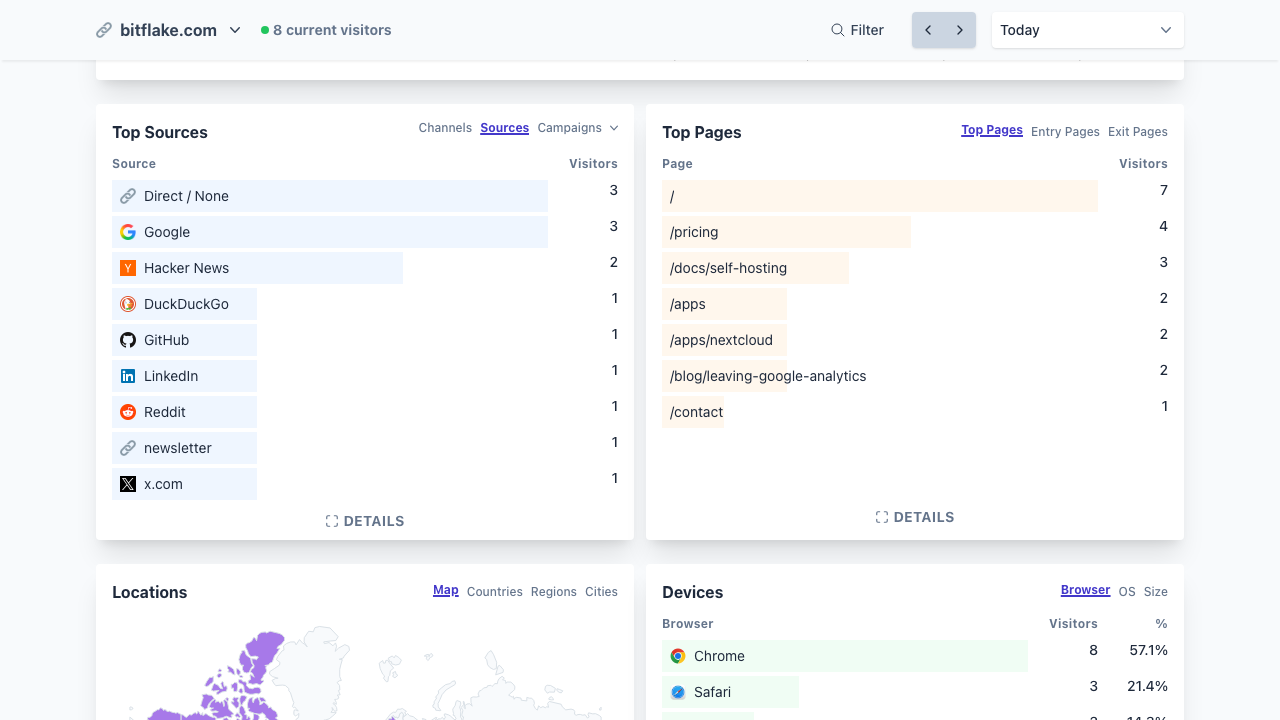Viewport: 1280px width, 720px height.
Task: Open DETAILS for Top Sources
Action: 365,521
